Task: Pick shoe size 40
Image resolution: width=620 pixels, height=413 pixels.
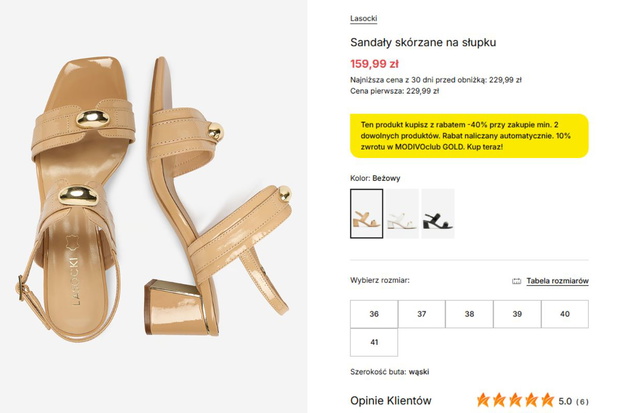Action: click(565, 314)
